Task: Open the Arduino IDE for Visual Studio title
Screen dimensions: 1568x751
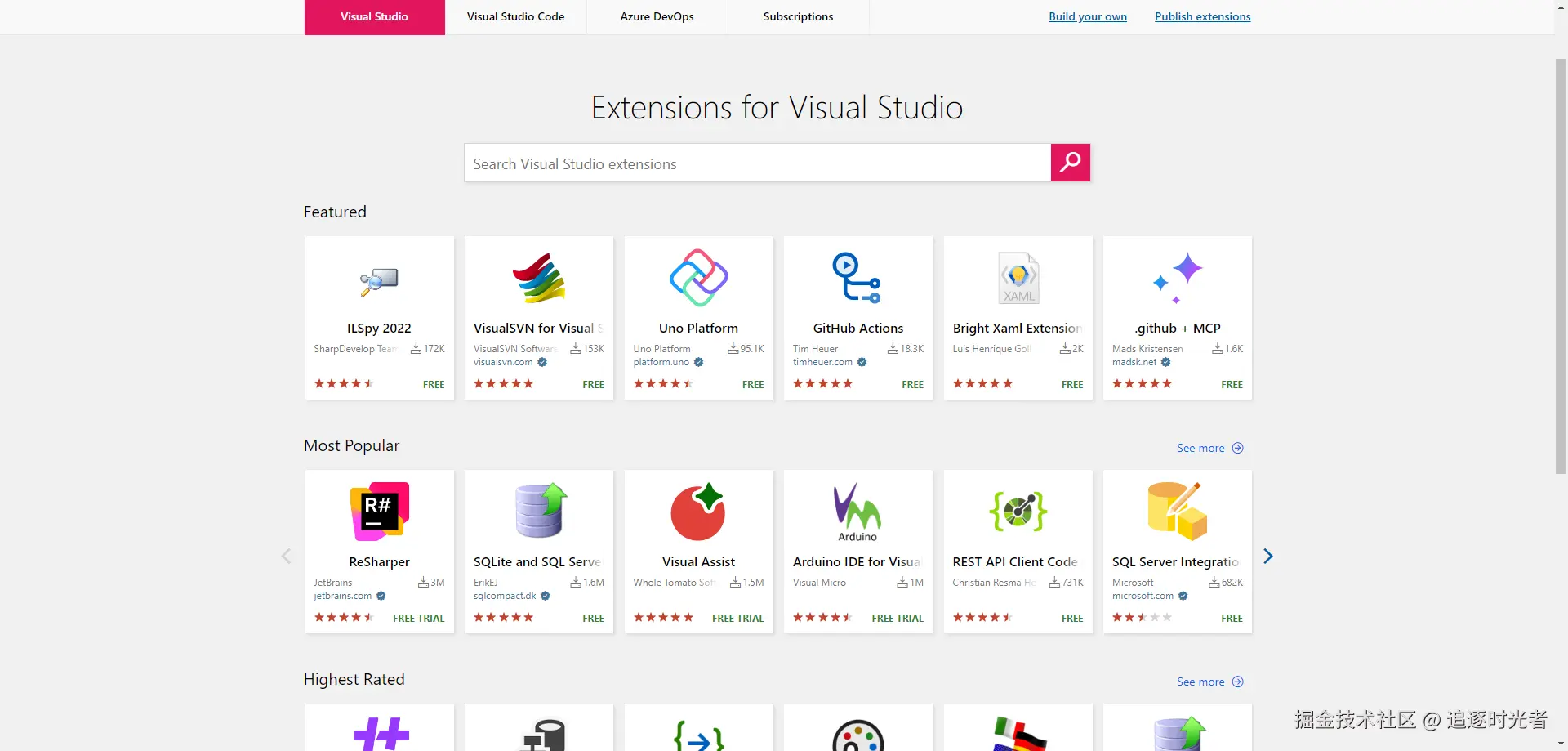Action: coord(857,562)
